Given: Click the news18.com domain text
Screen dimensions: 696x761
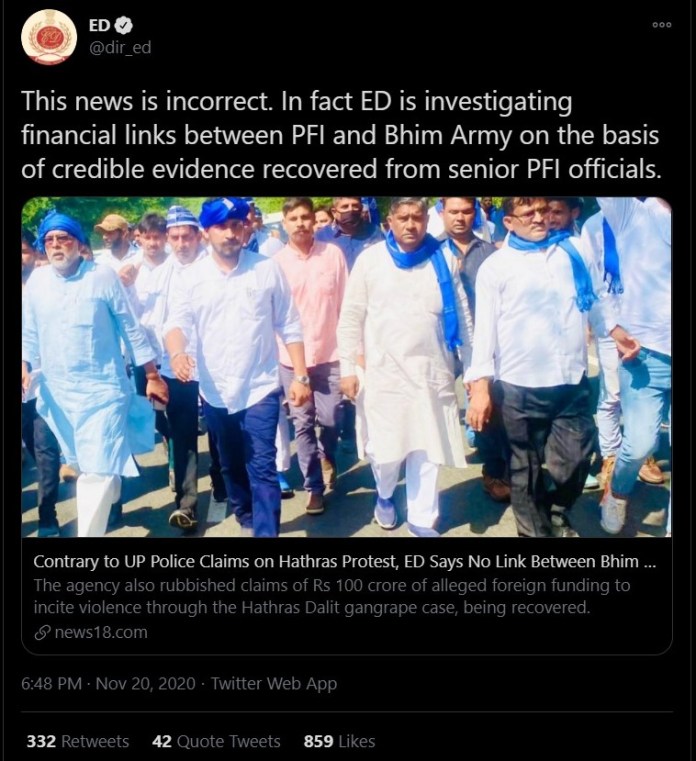Looking at the screenshot, I should pyautogui.click(x=101, y=632).
